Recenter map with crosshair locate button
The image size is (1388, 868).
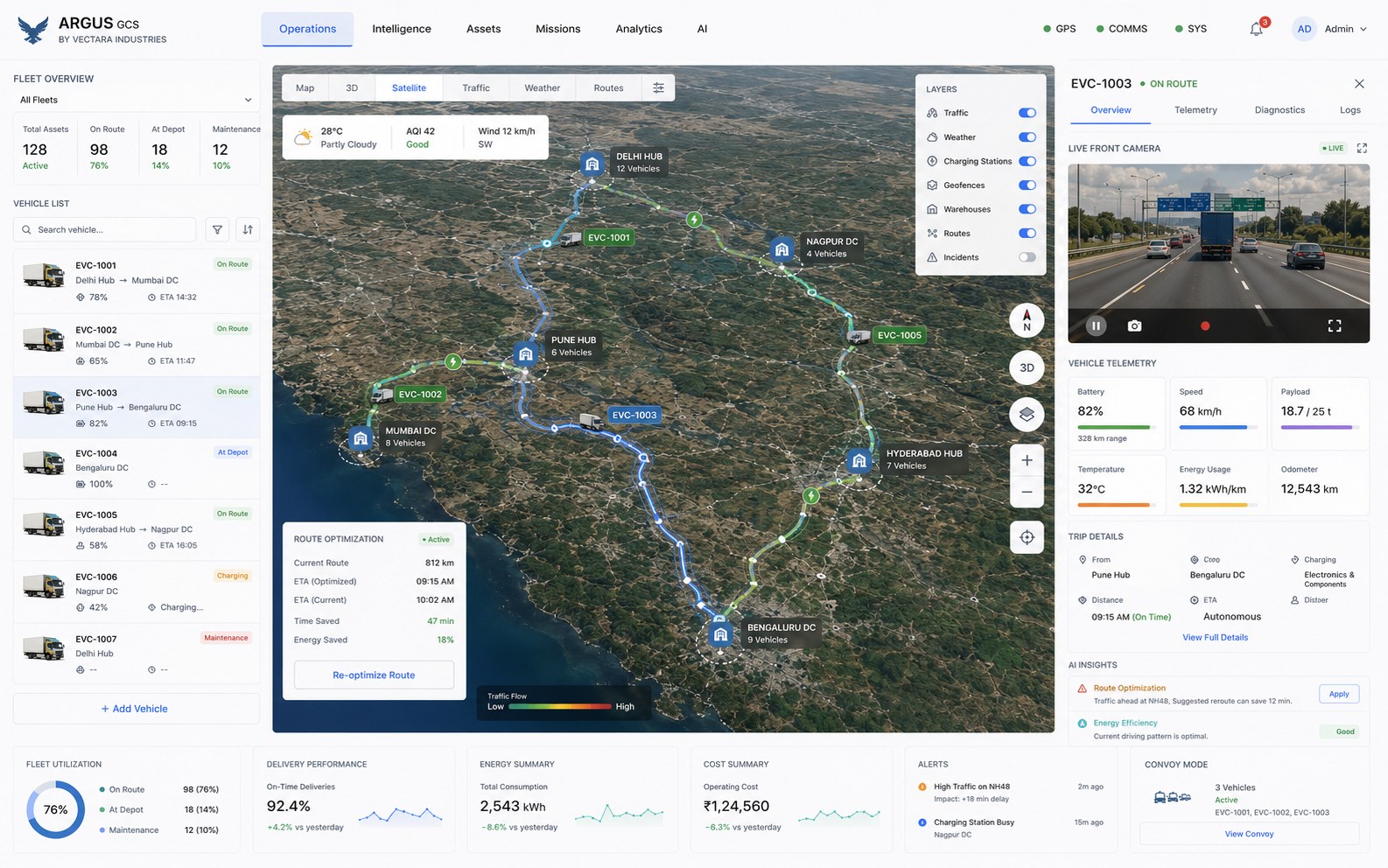point(1027,537)
